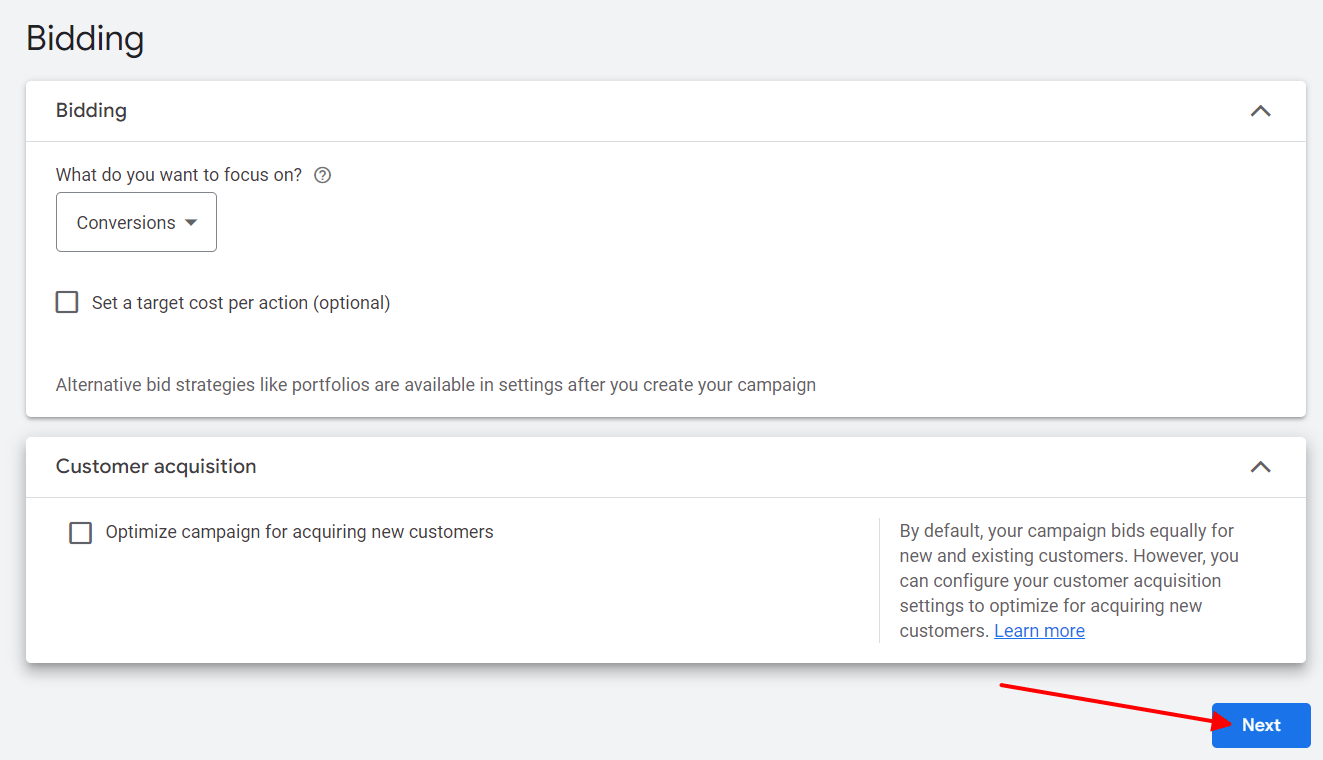Image resolution: width=1323 pixels, height=760 pixels.
Task: Click the chevron icon on the Customer acquisition panel
Action: [x=1261, y=466]
